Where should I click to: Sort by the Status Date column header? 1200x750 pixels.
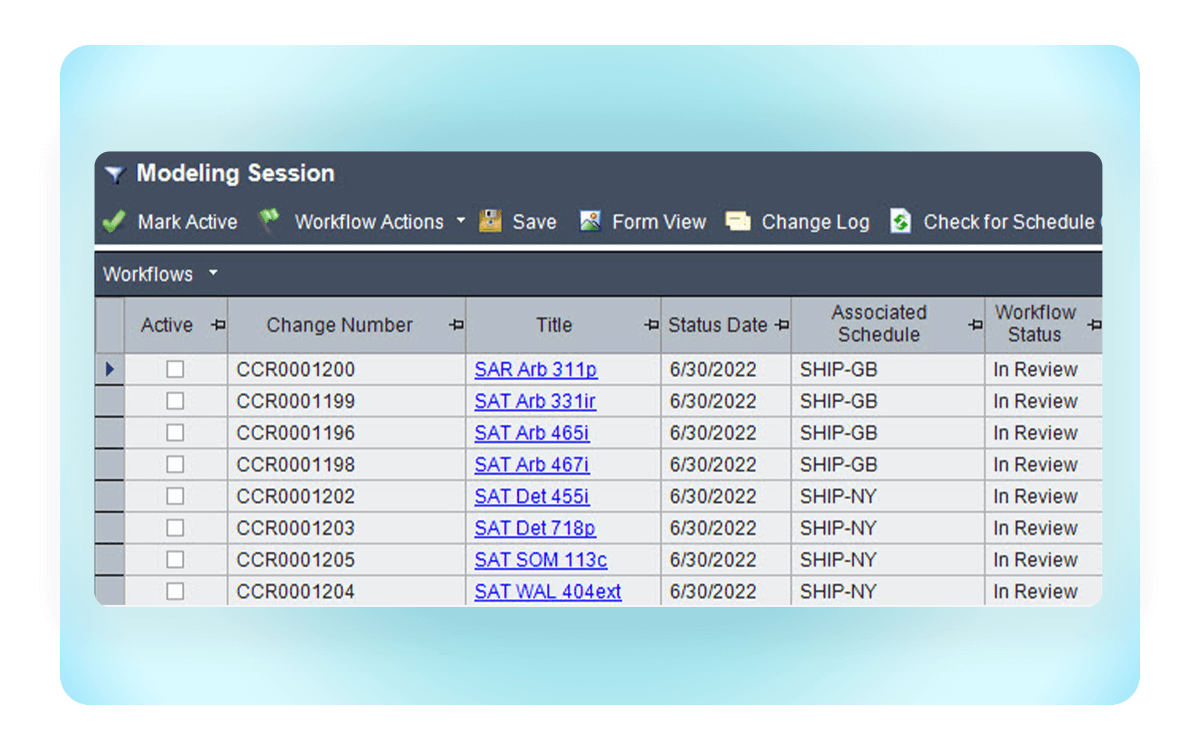pos(717,325)
